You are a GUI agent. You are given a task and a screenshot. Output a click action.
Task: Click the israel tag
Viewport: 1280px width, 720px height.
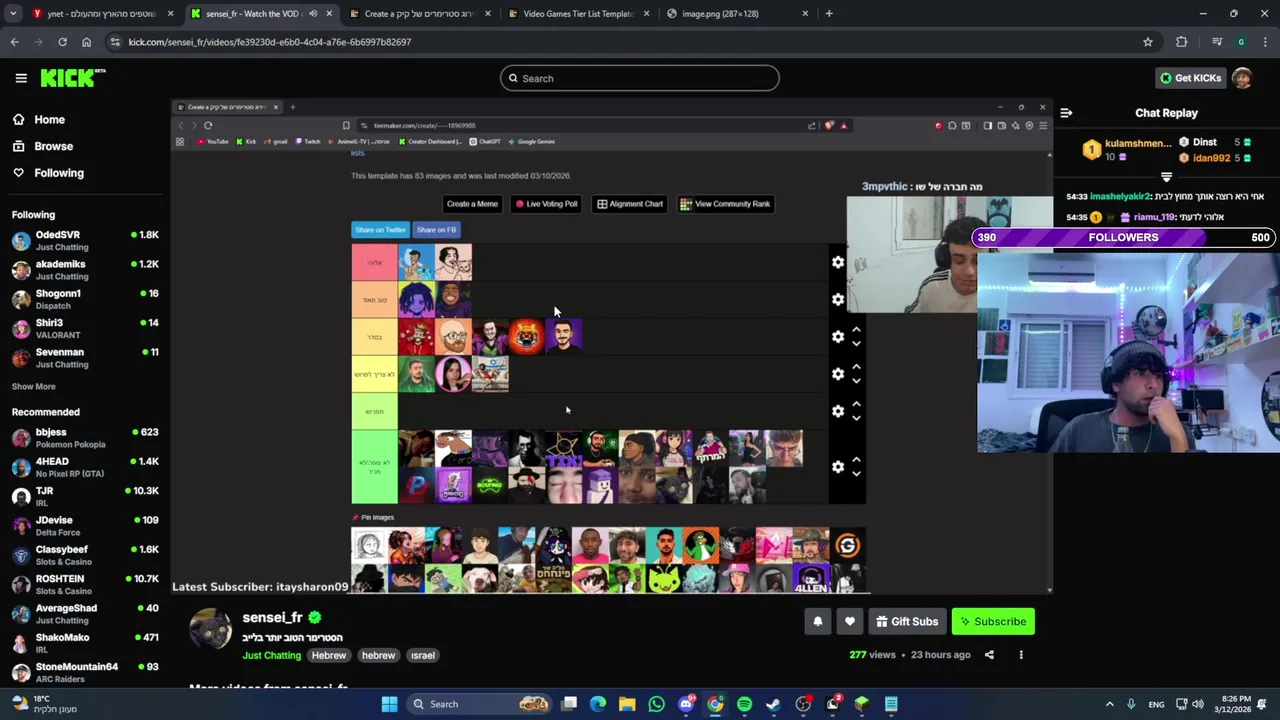(423, 655)
